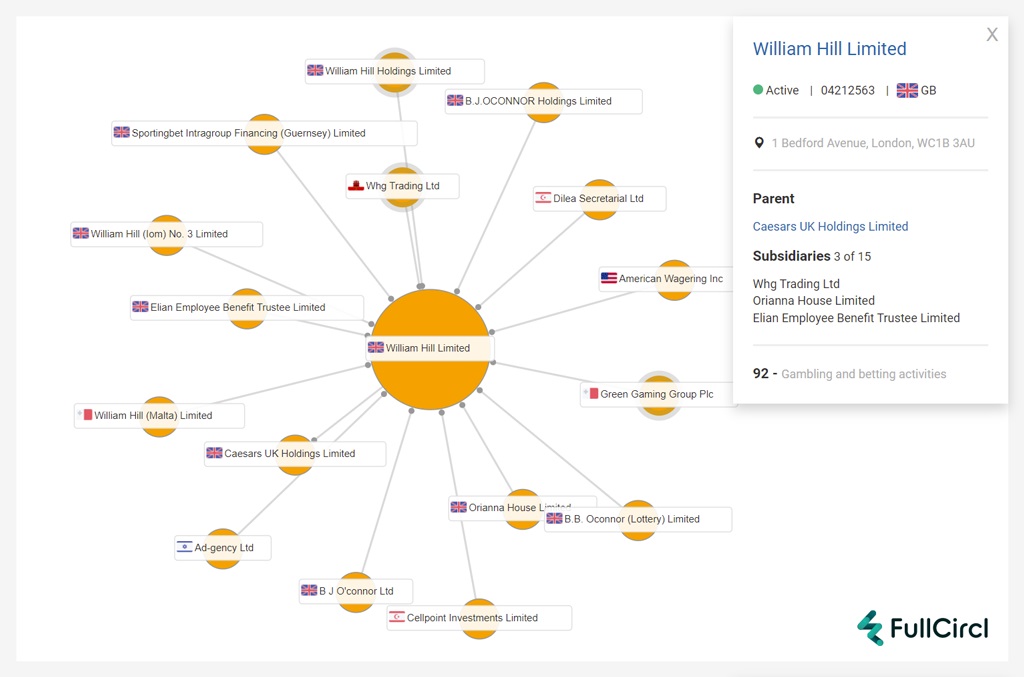Click the US flag on American Wagering Inc
This screenshot has width=1024, height=677.
(609, 278)
